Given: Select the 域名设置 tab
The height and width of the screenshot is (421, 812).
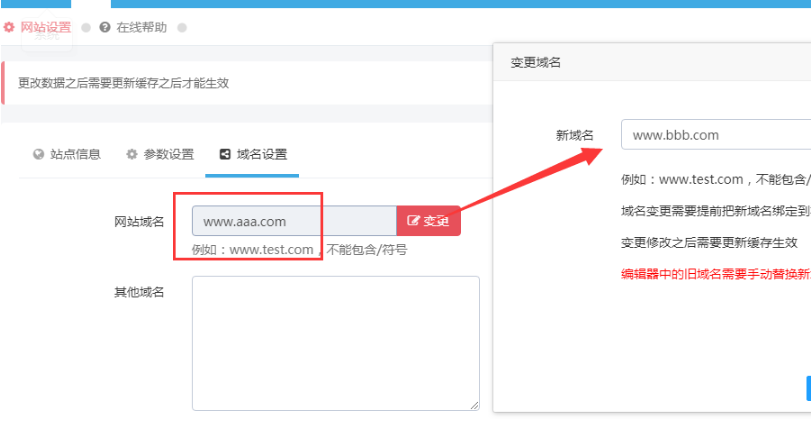Looking at the screenshot, I should click(252, 154).
